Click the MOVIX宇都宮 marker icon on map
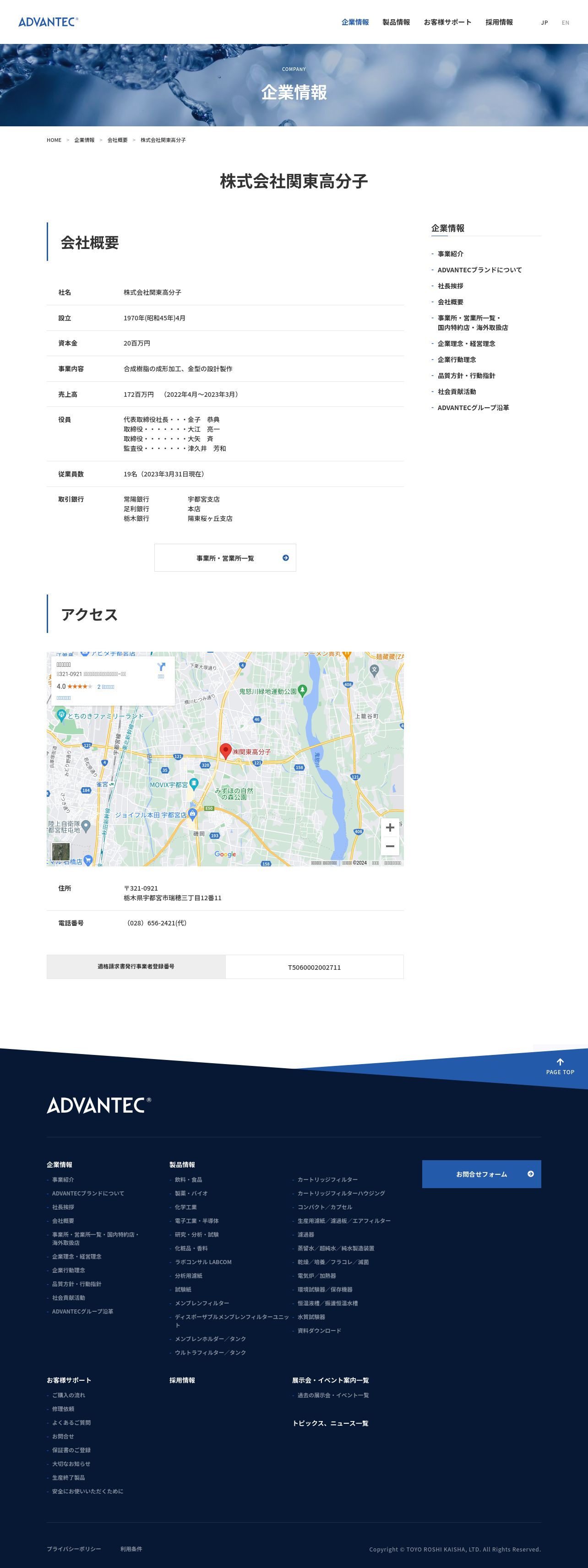The image size is (588, 1568). click(194, 784)
